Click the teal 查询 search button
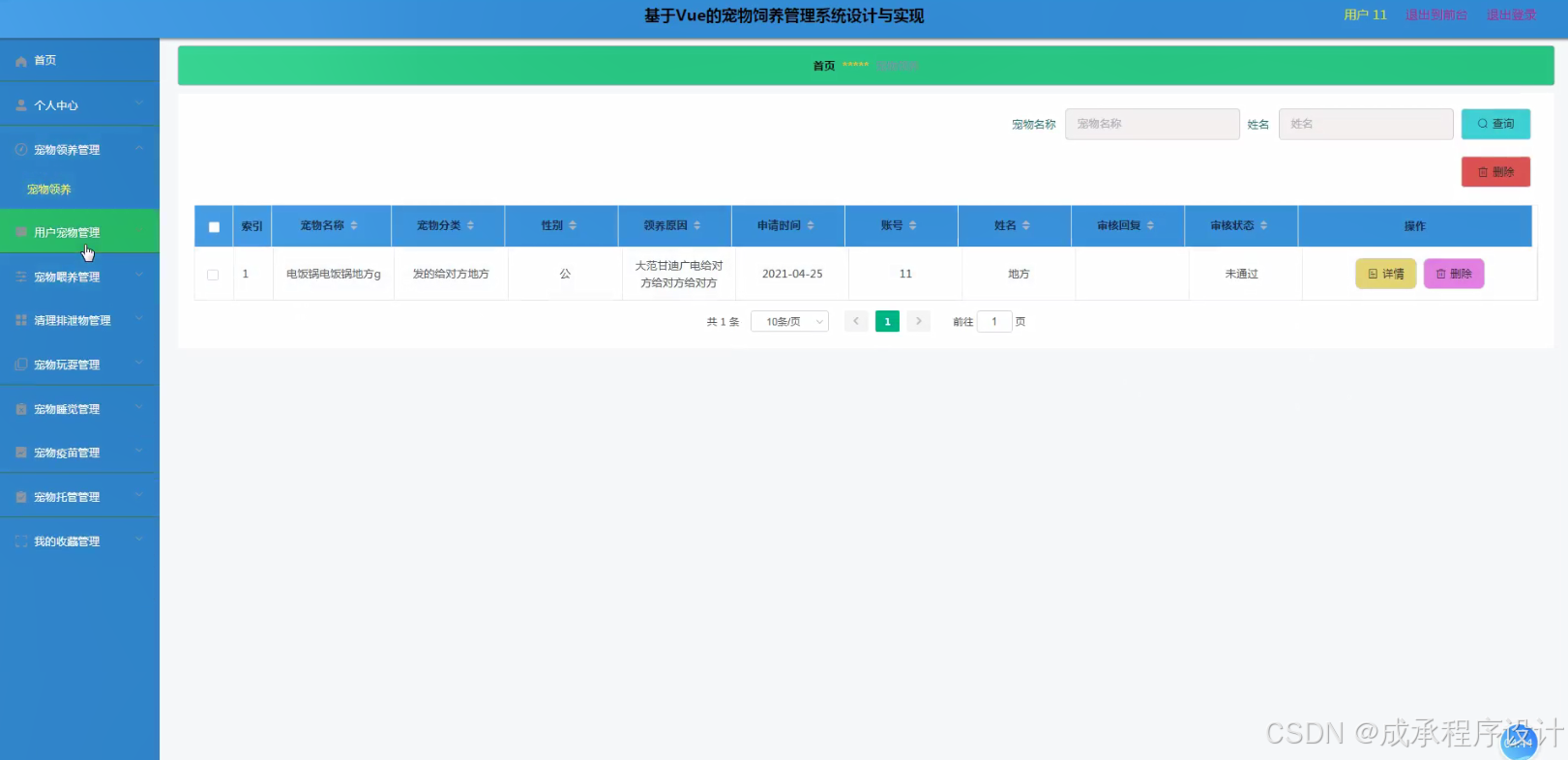The height and width of the screenshot is (760, 1568). click(1495, 124)
